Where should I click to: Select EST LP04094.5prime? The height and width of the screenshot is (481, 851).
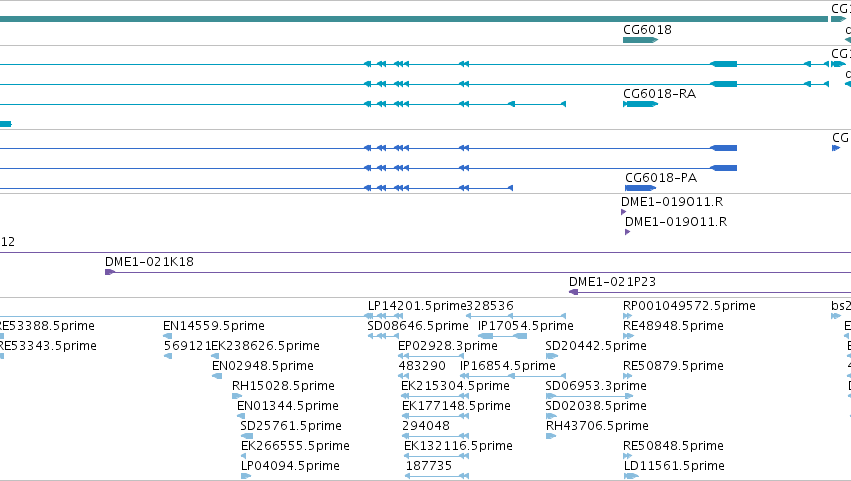[x=290, y=466]
